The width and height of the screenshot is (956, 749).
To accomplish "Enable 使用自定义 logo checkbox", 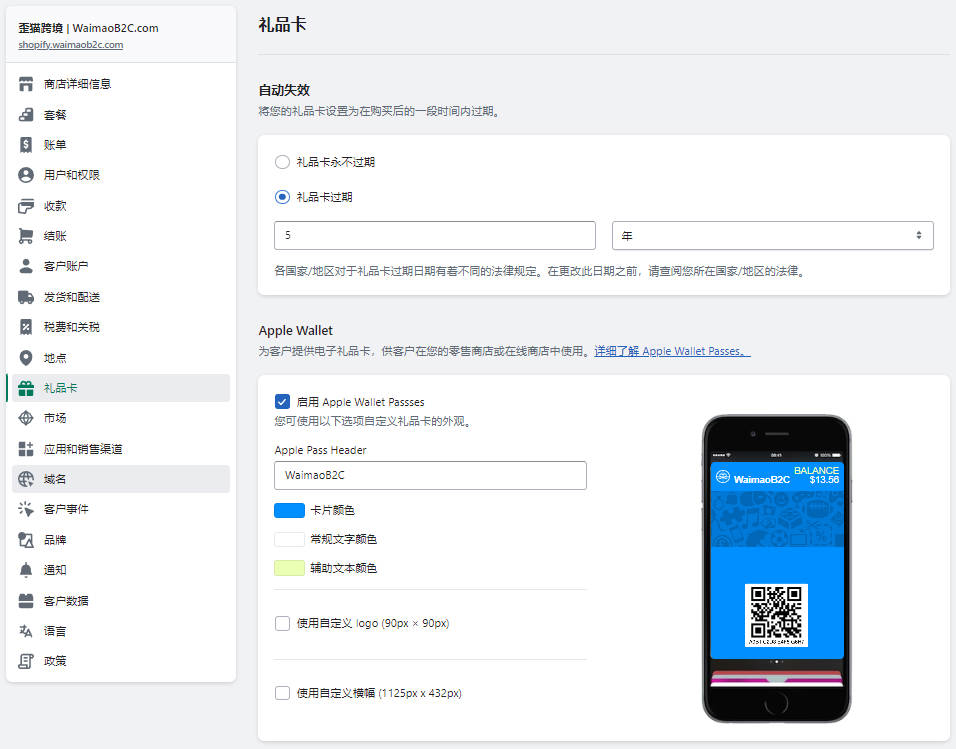I will tap(282, 623).
